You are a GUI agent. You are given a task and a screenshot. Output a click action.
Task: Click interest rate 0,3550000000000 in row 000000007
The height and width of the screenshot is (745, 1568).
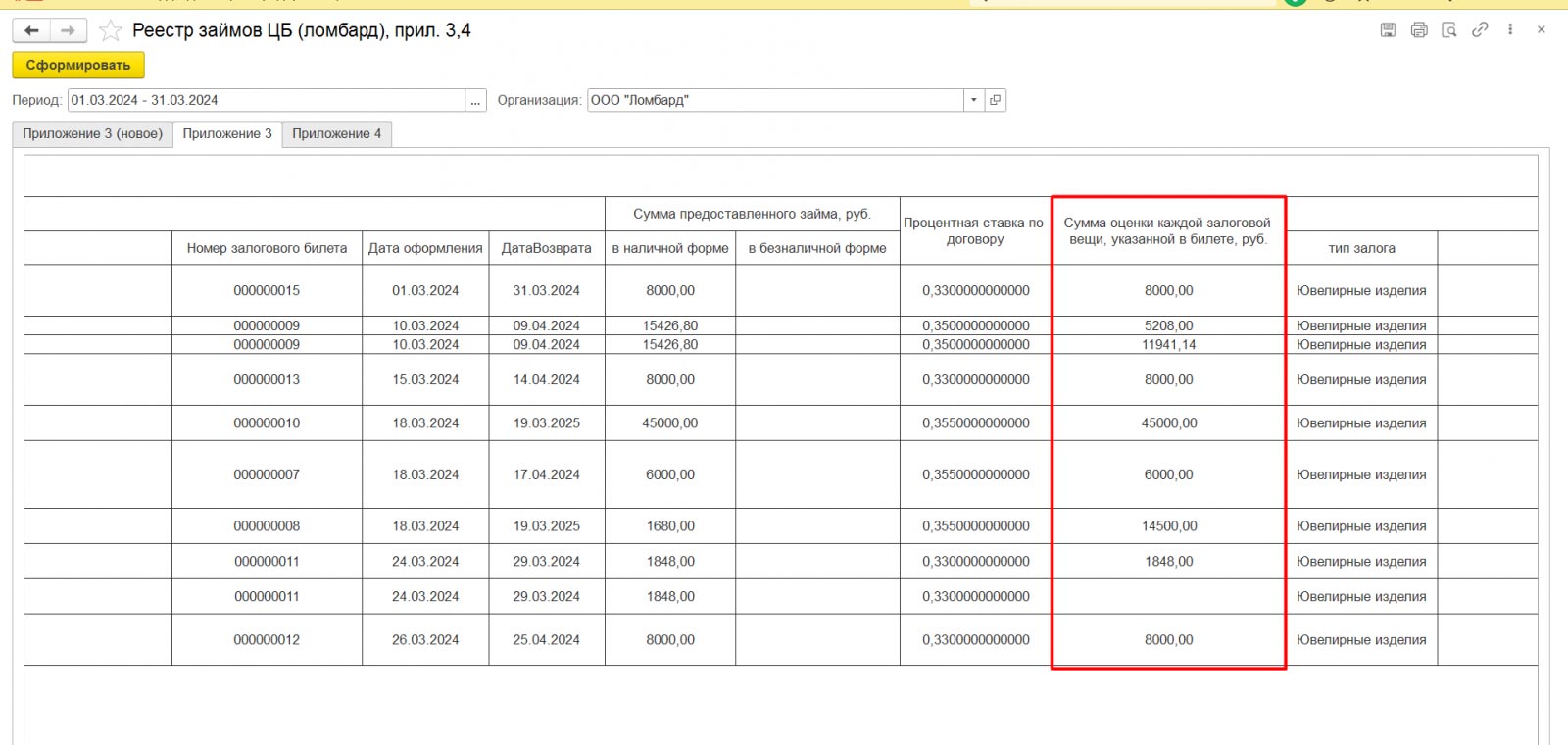(x=975, y=474)
